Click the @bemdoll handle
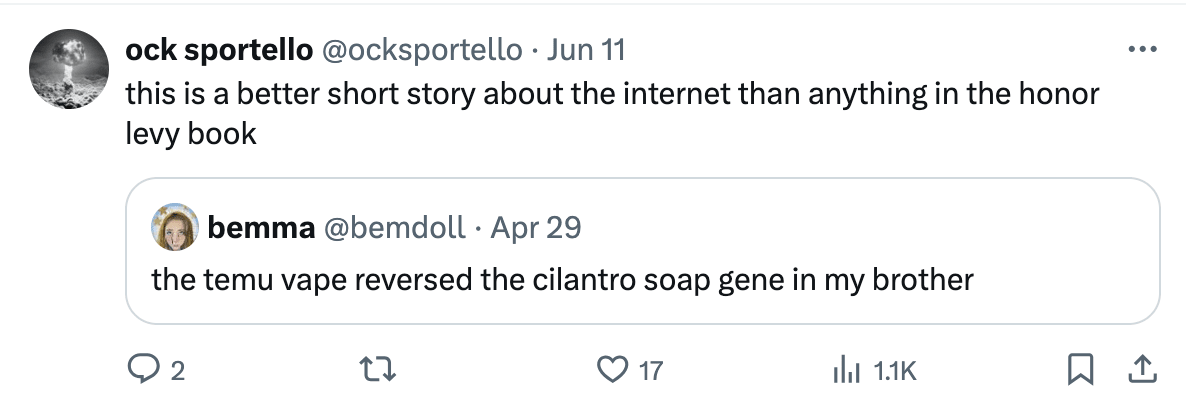The height and width of the screenshot is (408, 1186). click(x=393, y=228)
